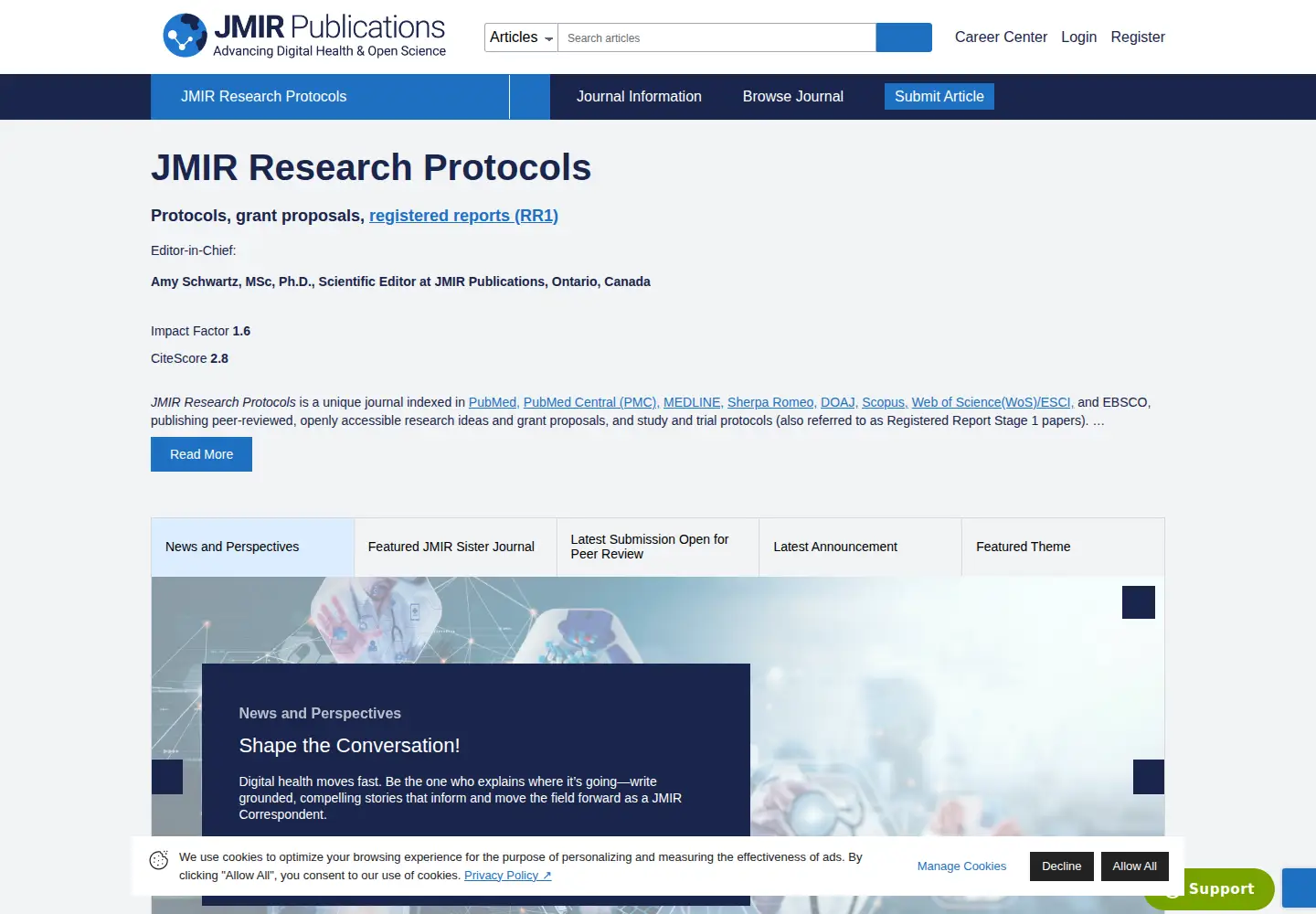Click the blue search submit button
Viewport: 1316px width, 914px height.
pos(904,37)
